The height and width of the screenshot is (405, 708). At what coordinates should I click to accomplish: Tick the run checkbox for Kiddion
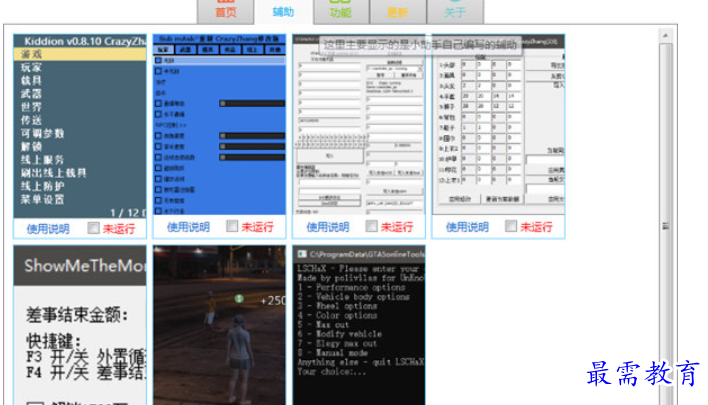click(x=93, y=228)
